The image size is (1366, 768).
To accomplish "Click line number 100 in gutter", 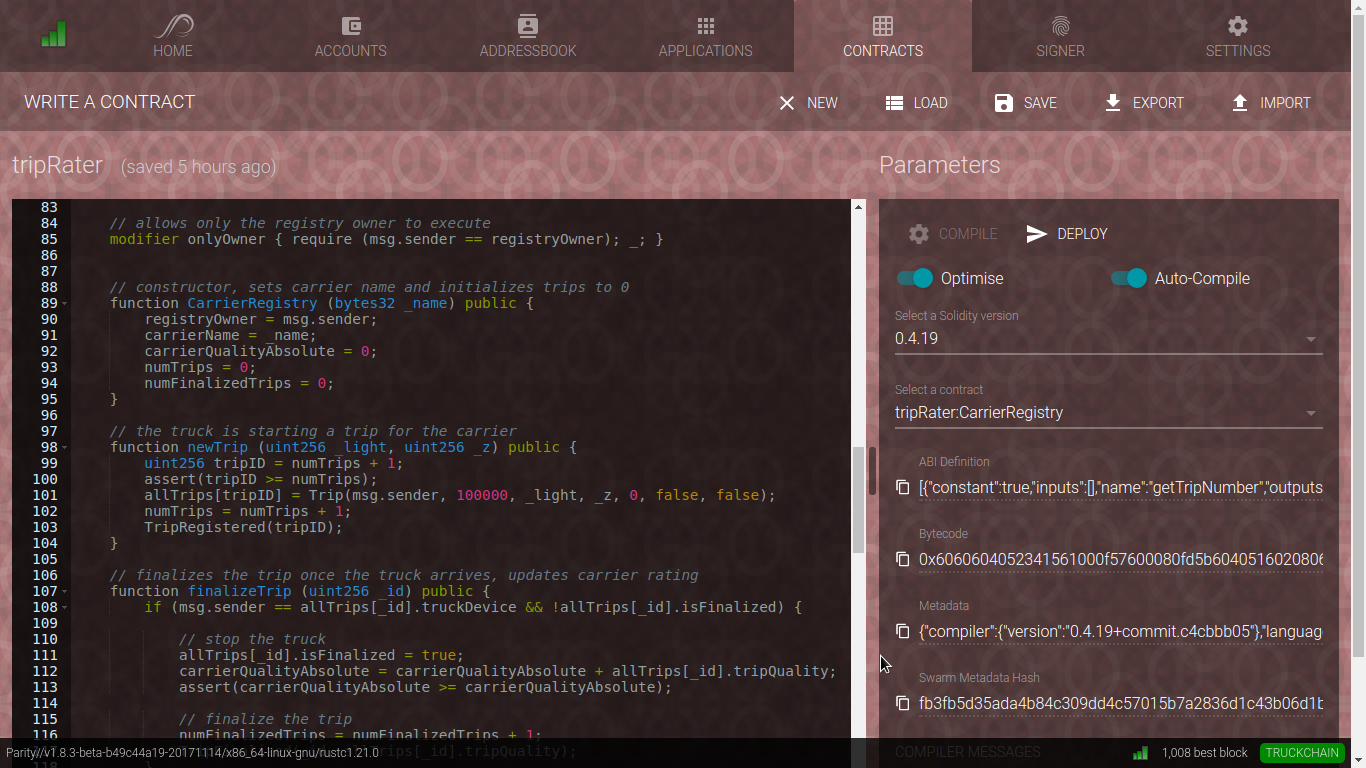I will [x=45, y=479].
